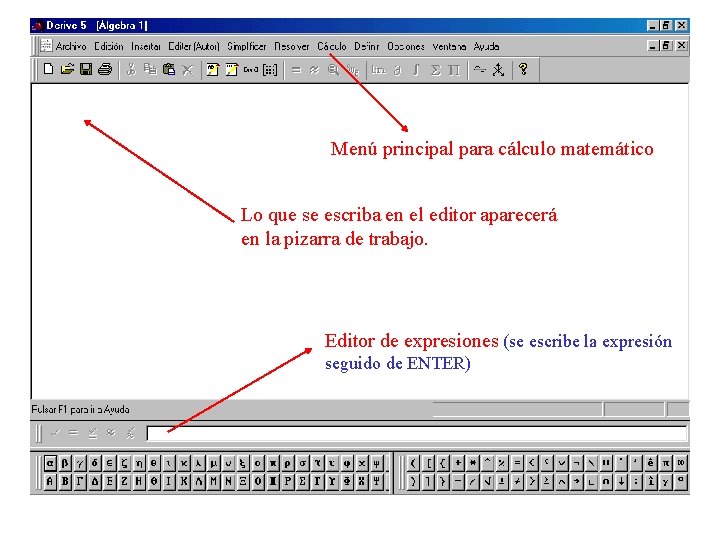Click the Help question mark icon
Screen dimensions: 720x540
click(523, 69)
